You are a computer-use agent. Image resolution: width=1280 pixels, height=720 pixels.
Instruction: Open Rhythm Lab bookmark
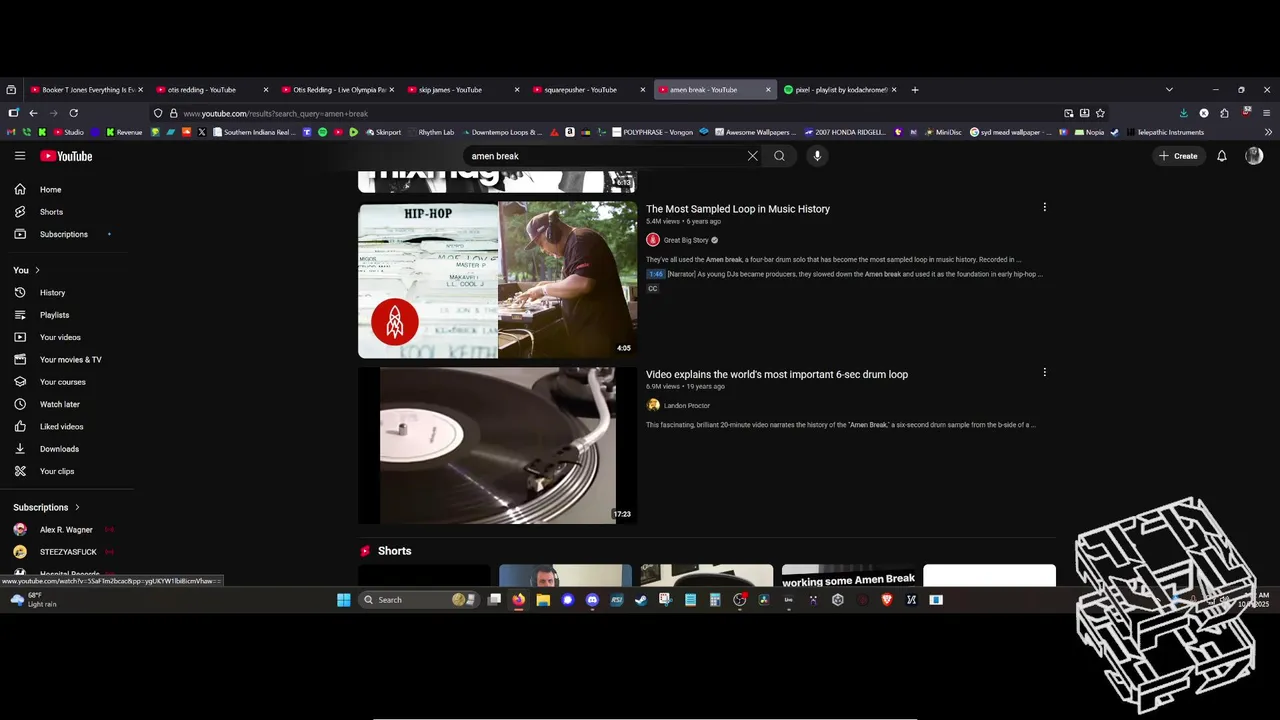click(x=431, y=132)
